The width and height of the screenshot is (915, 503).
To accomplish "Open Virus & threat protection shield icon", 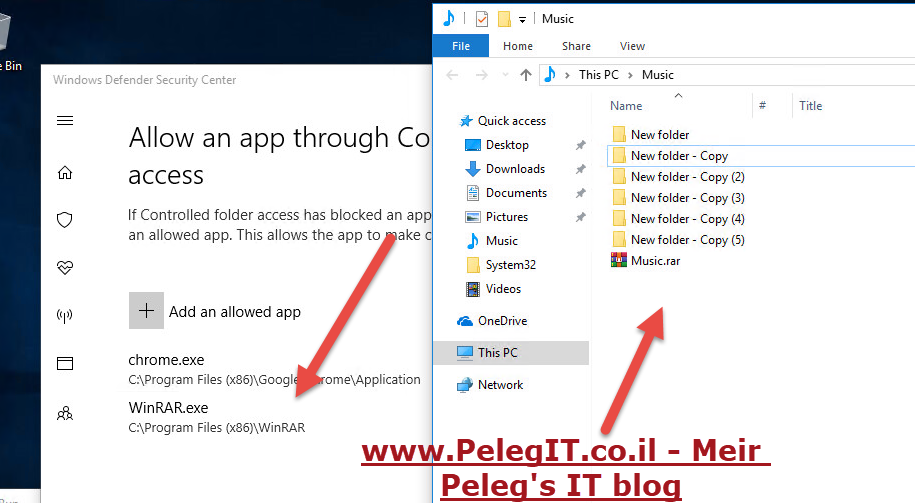I will (65, 220).
